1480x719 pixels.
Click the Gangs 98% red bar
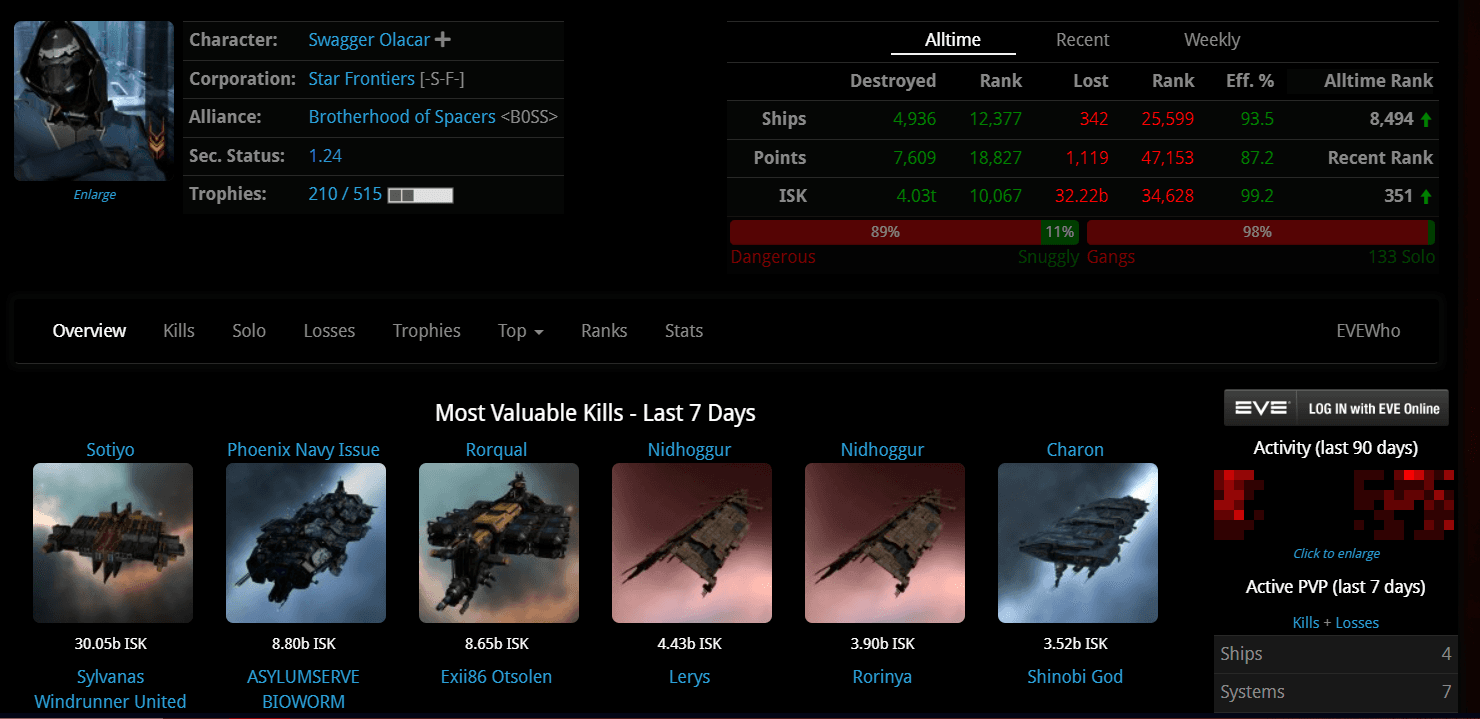[x=1257, y=232]
